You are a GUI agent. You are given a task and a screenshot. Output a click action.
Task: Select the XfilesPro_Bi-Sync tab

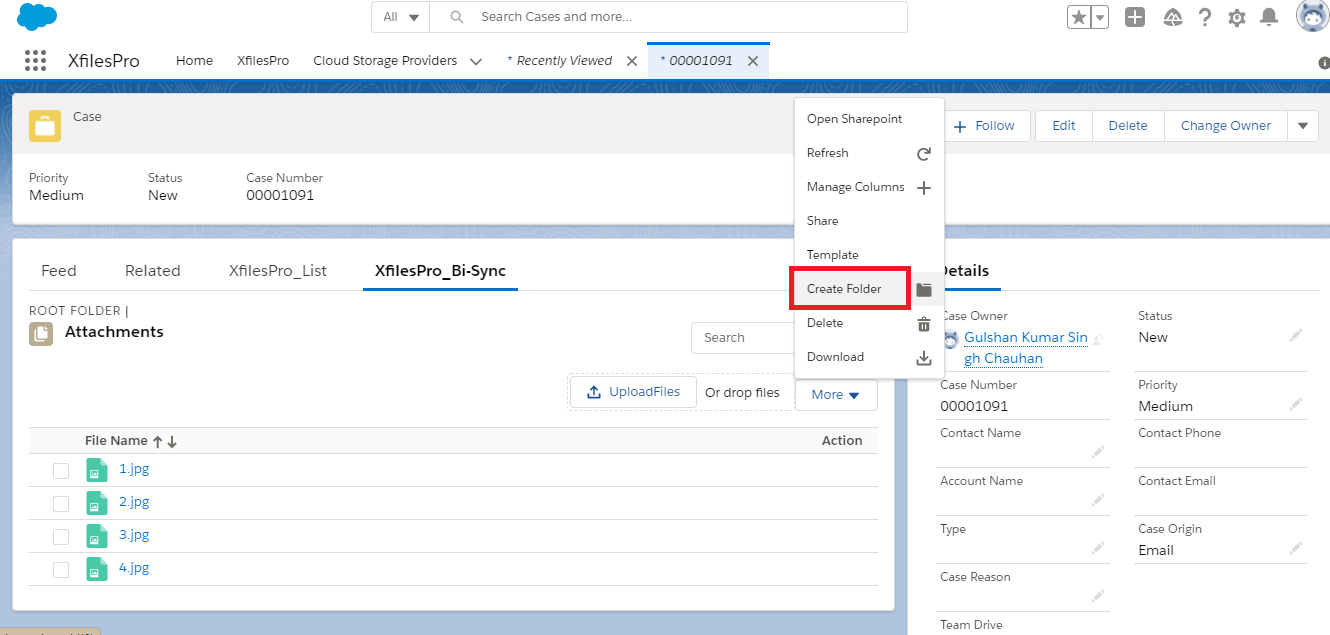[x=440, y=271]
